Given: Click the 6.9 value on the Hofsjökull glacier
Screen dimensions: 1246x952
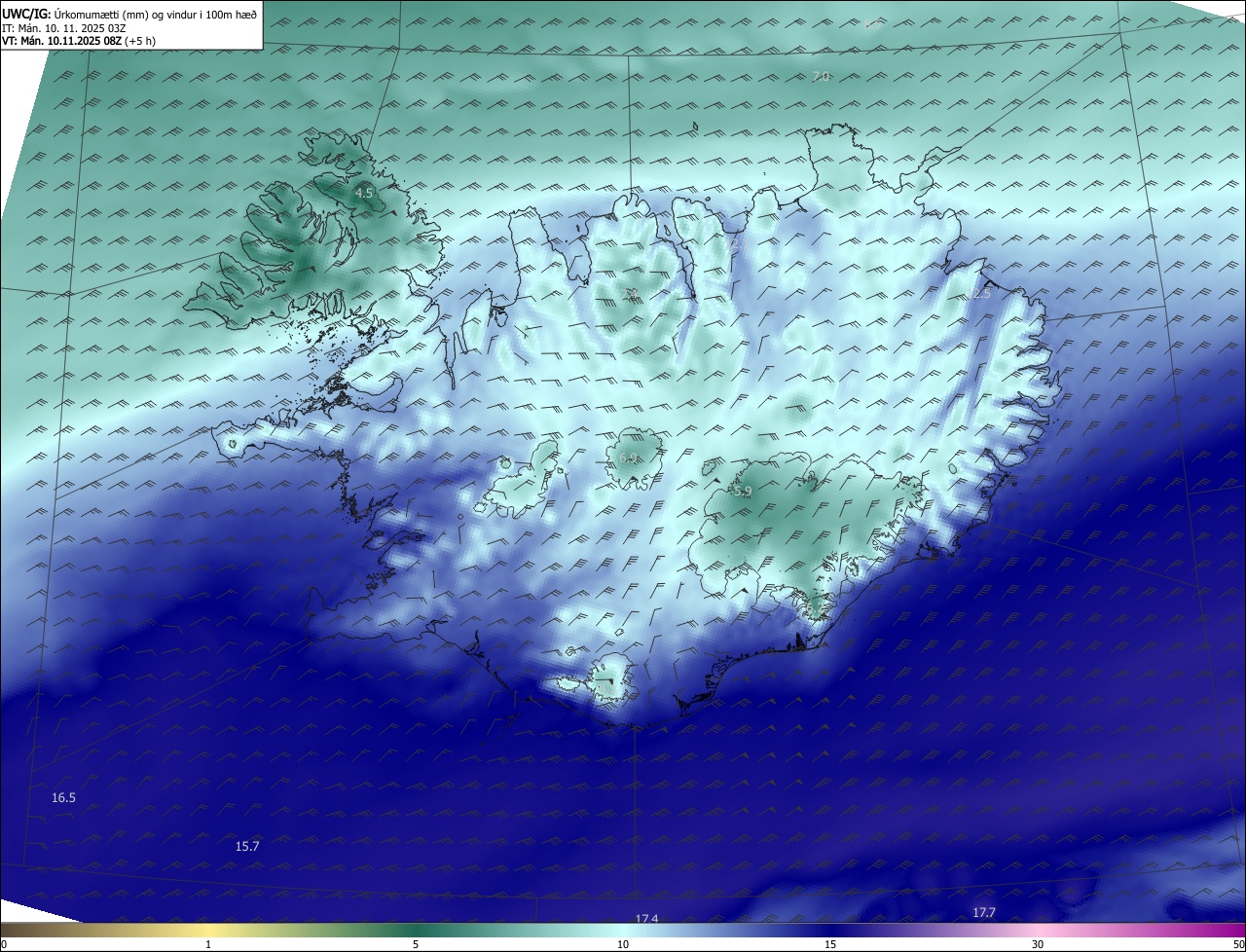Looking at the screenshot, I should click(628, 458).
